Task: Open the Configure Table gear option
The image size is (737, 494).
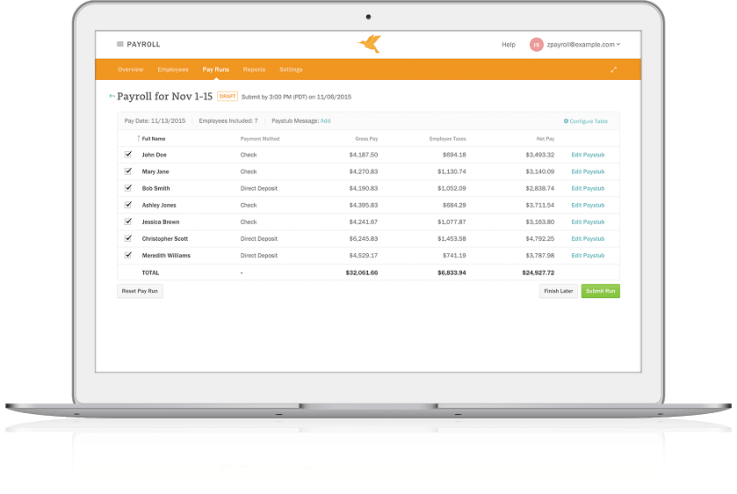Action: [x=586, y=121]
